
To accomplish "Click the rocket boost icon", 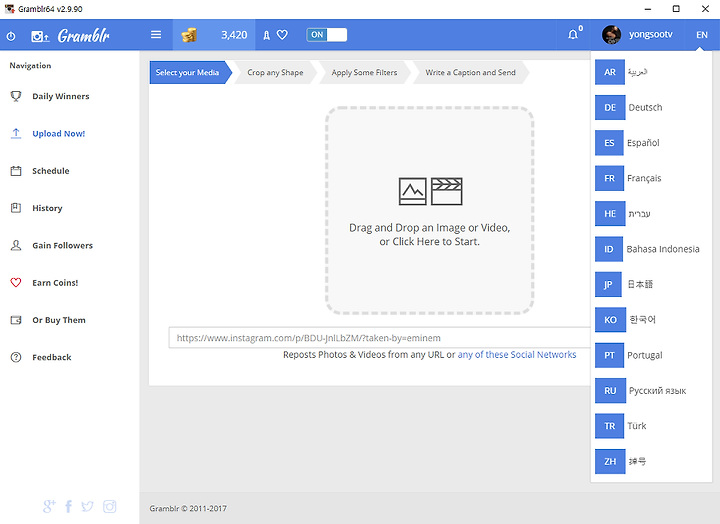I will 266,35.
